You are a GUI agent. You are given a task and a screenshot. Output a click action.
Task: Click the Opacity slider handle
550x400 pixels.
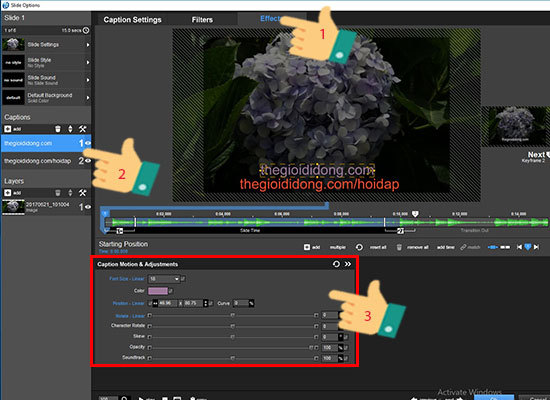311,348
